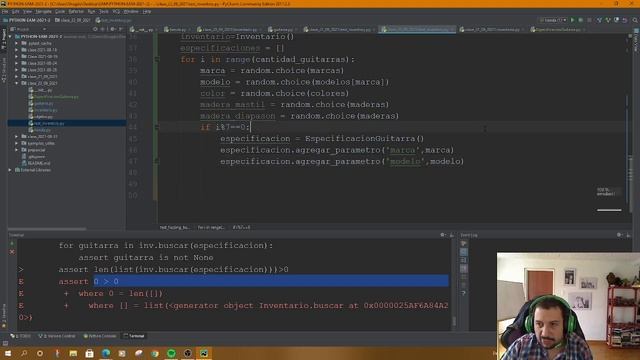Image resolution: width=640 pixels, height=360 pixels.
Task: Open guitarra.py in the project tree
Action: 44,104
